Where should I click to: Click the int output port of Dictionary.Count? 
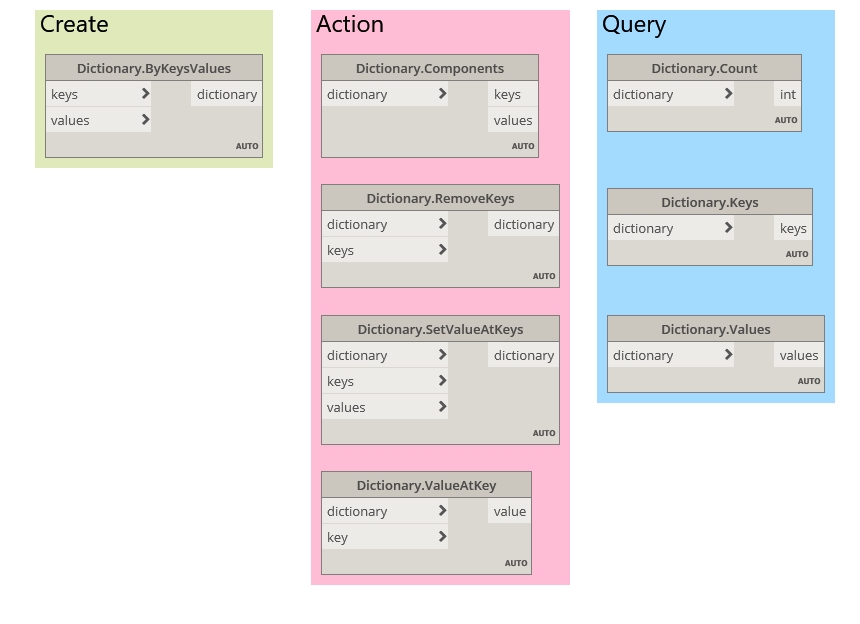click(788, 94)
